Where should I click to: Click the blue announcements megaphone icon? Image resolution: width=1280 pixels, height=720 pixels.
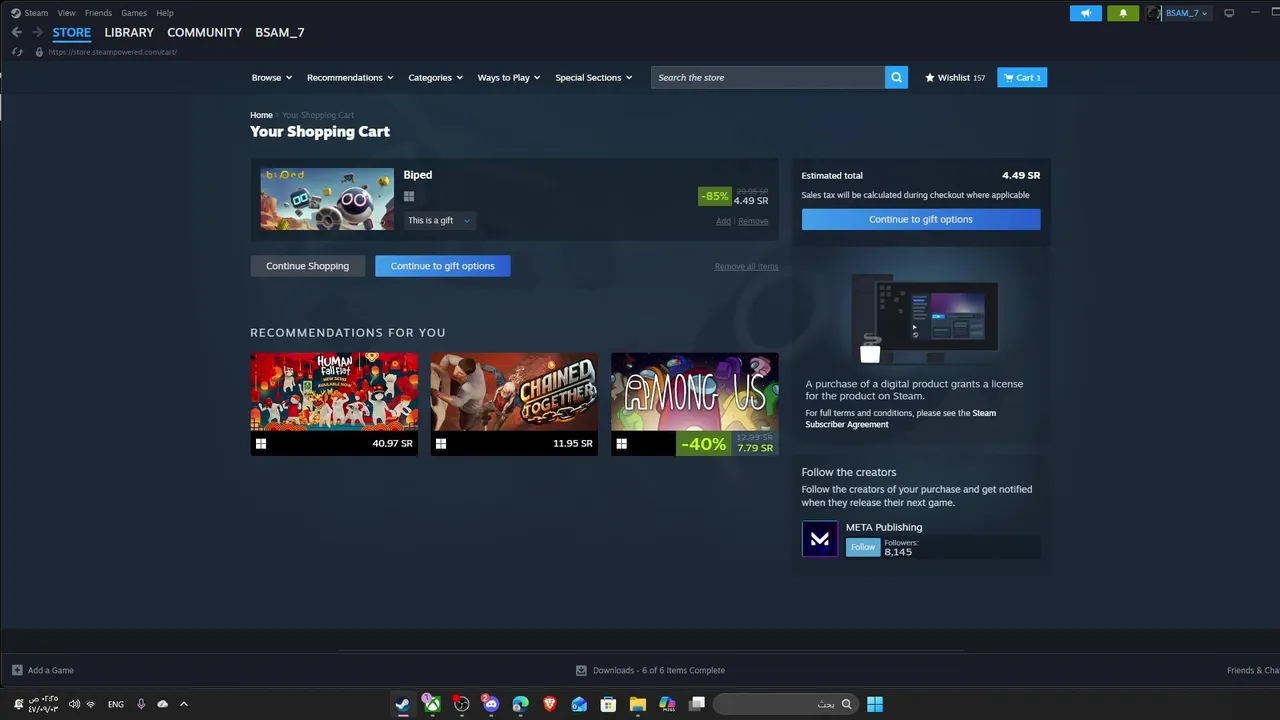[x=1086, y=13]
